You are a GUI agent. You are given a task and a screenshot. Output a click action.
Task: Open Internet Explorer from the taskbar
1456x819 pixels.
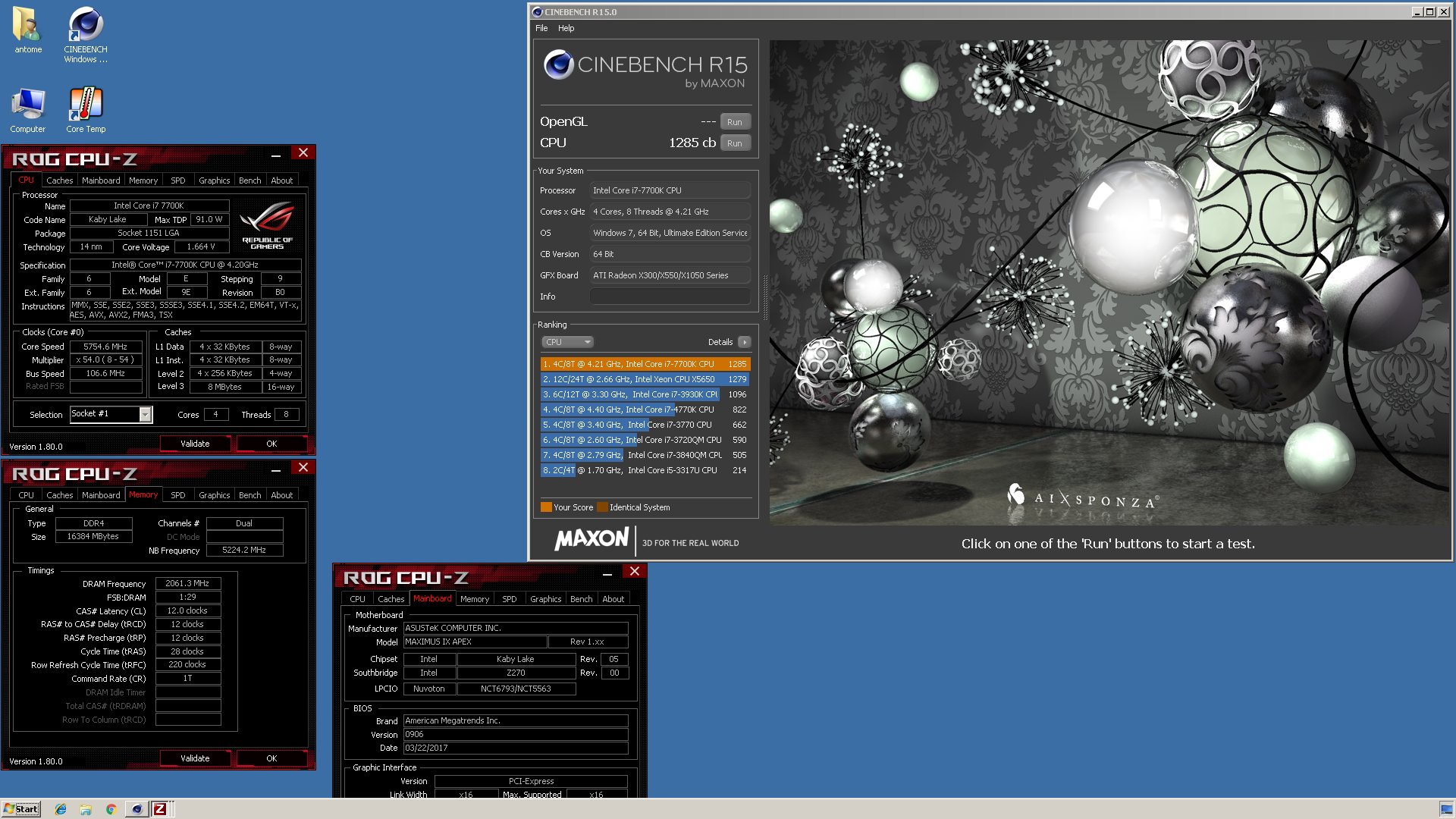click(x=61, y=809)
